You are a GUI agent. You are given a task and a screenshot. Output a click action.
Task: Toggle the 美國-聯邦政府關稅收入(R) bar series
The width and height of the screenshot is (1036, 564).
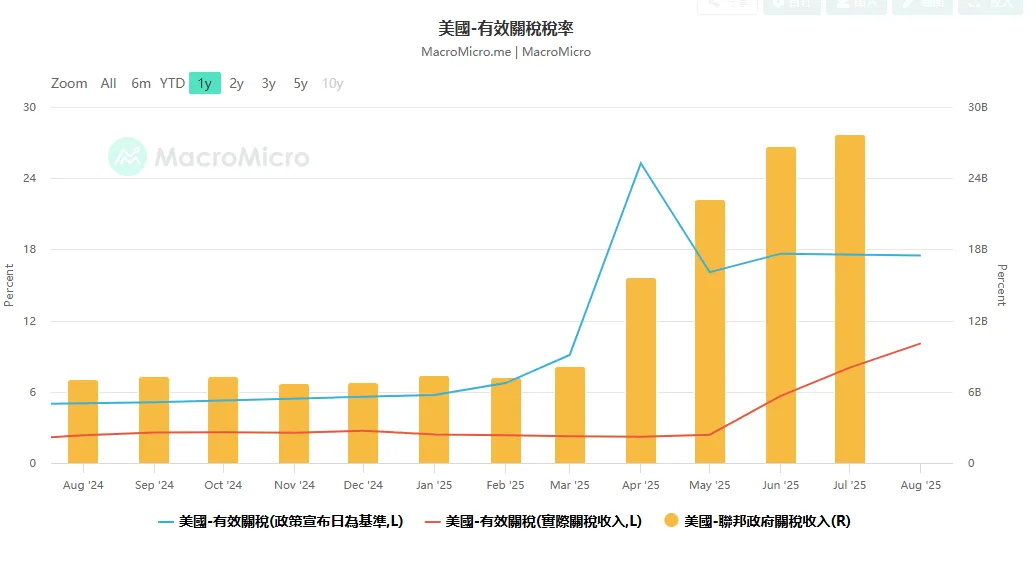tap(766, 522)
